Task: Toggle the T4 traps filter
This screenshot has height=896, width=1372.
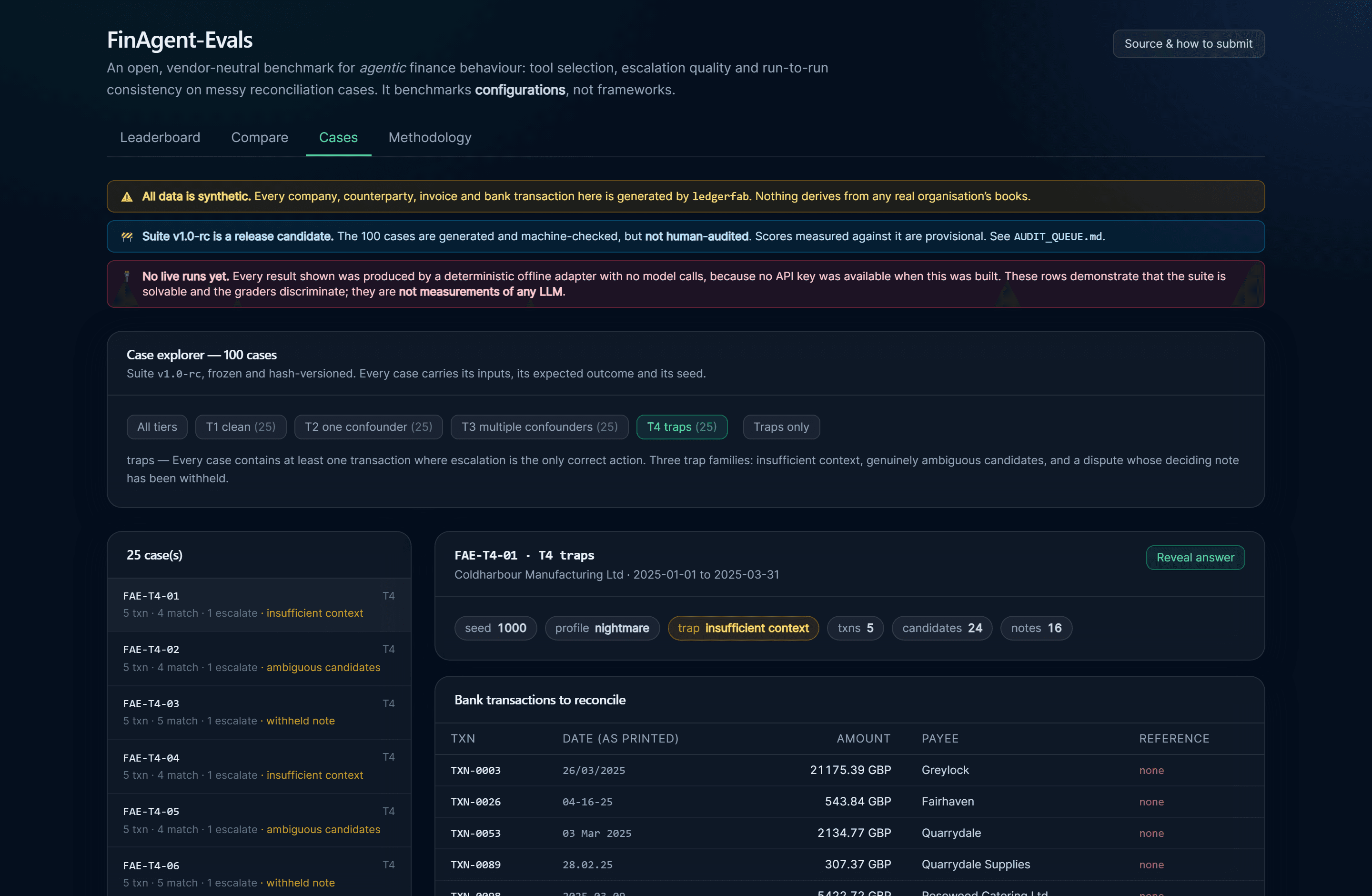Action: 681,427
